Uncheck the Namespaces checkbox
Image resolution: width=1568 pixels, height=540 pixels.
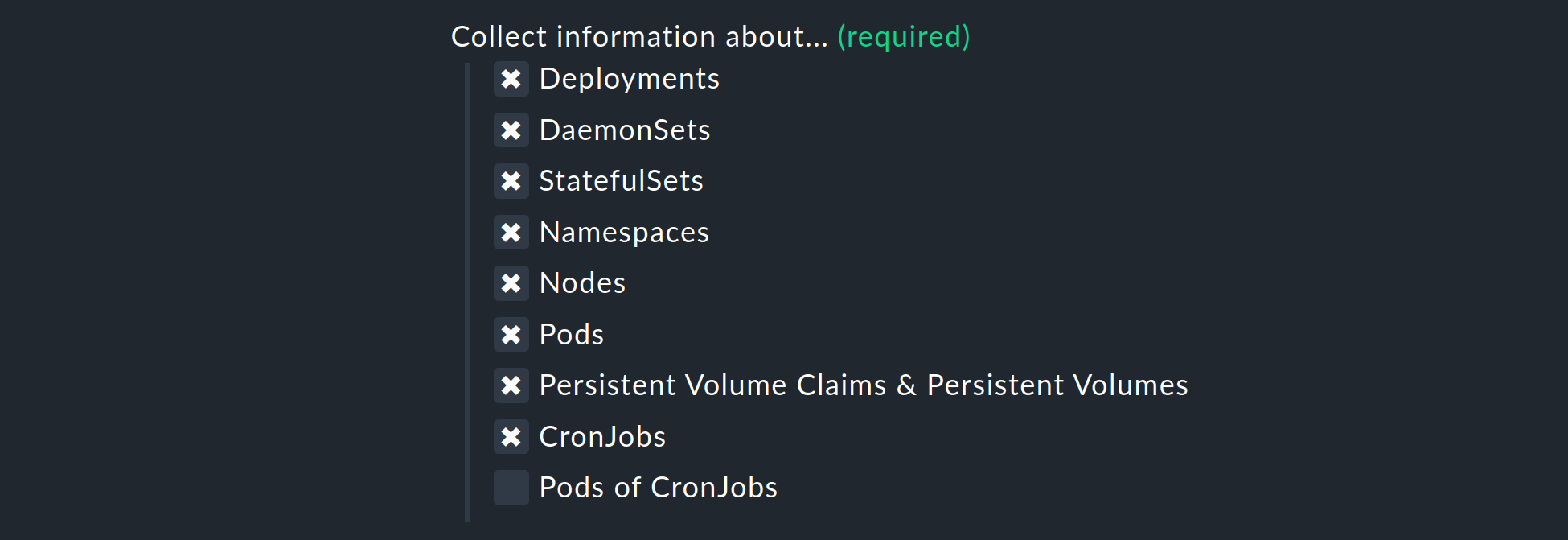click(x=511, y=233)
